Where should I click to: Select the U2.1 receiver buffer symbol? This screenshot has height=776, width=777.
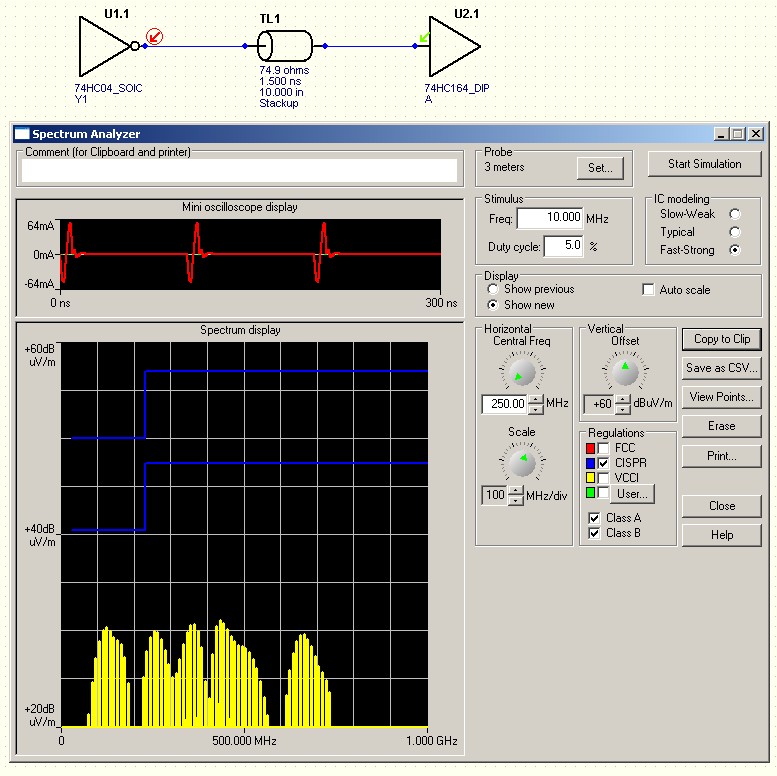[454, 47]
